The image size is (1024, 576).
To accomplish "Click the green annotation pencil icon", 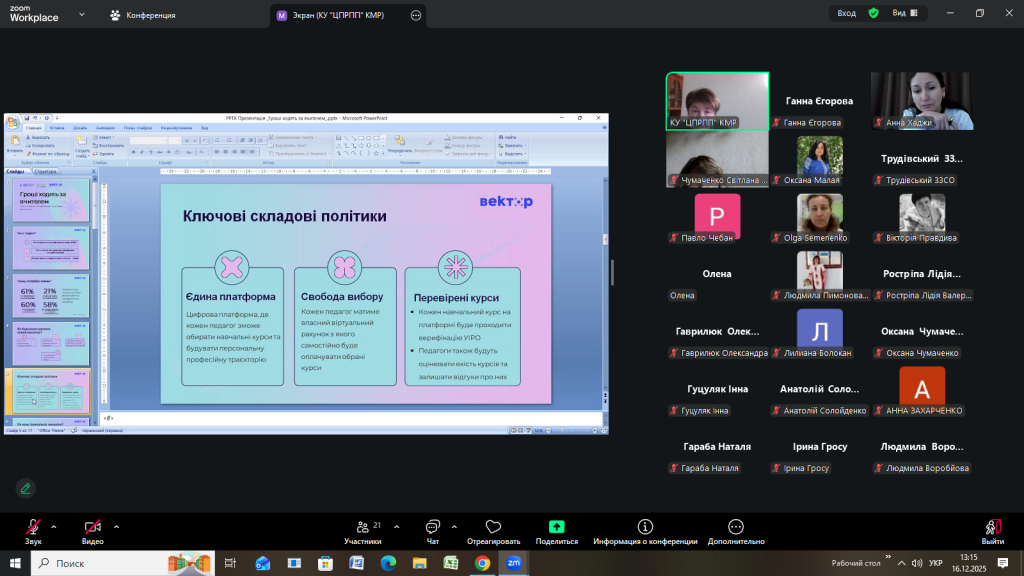I will tap(25, 488).
